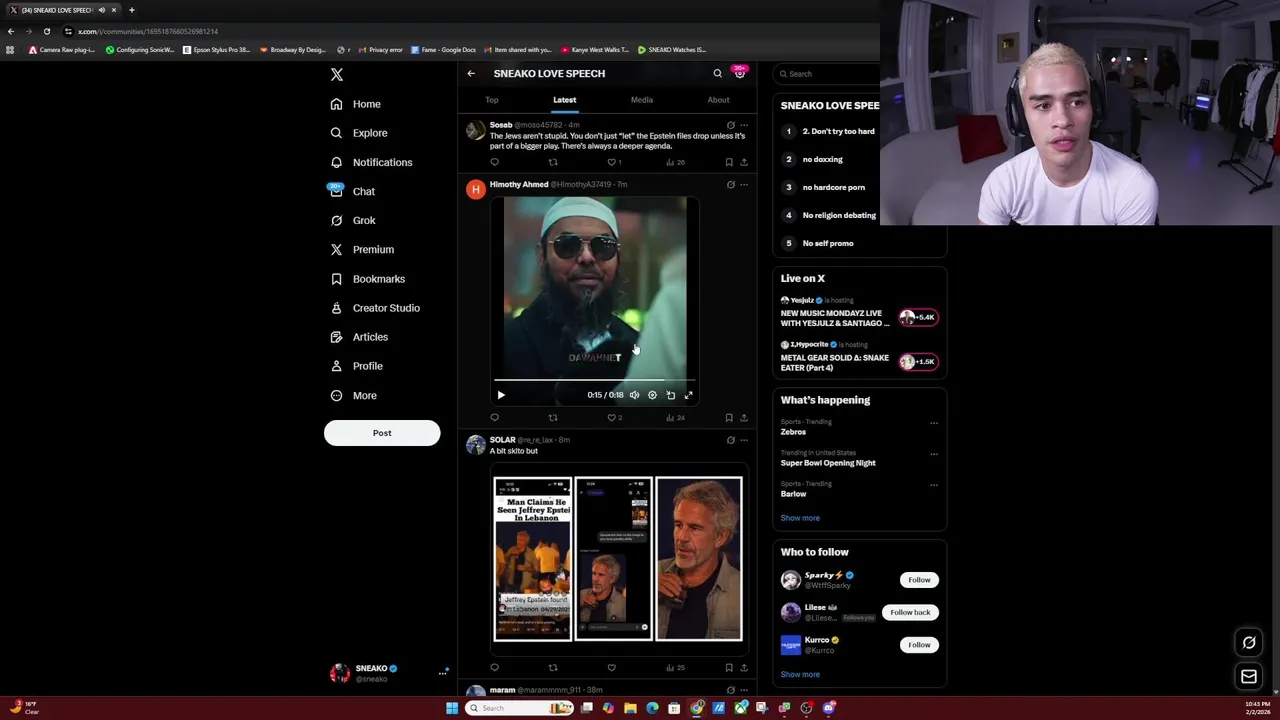This screenshot has height=720, width=1280.
Task: Open Notifications in sidebar
Action: pyautogui.click(x=370, y=162)
